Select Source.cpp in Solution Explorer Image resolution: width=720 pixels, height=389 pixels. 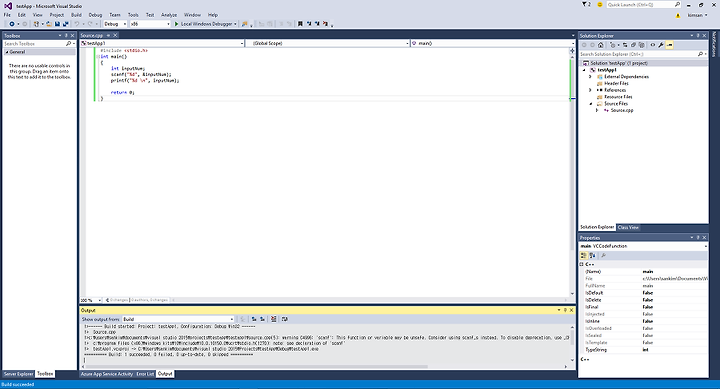pos(622,110)
